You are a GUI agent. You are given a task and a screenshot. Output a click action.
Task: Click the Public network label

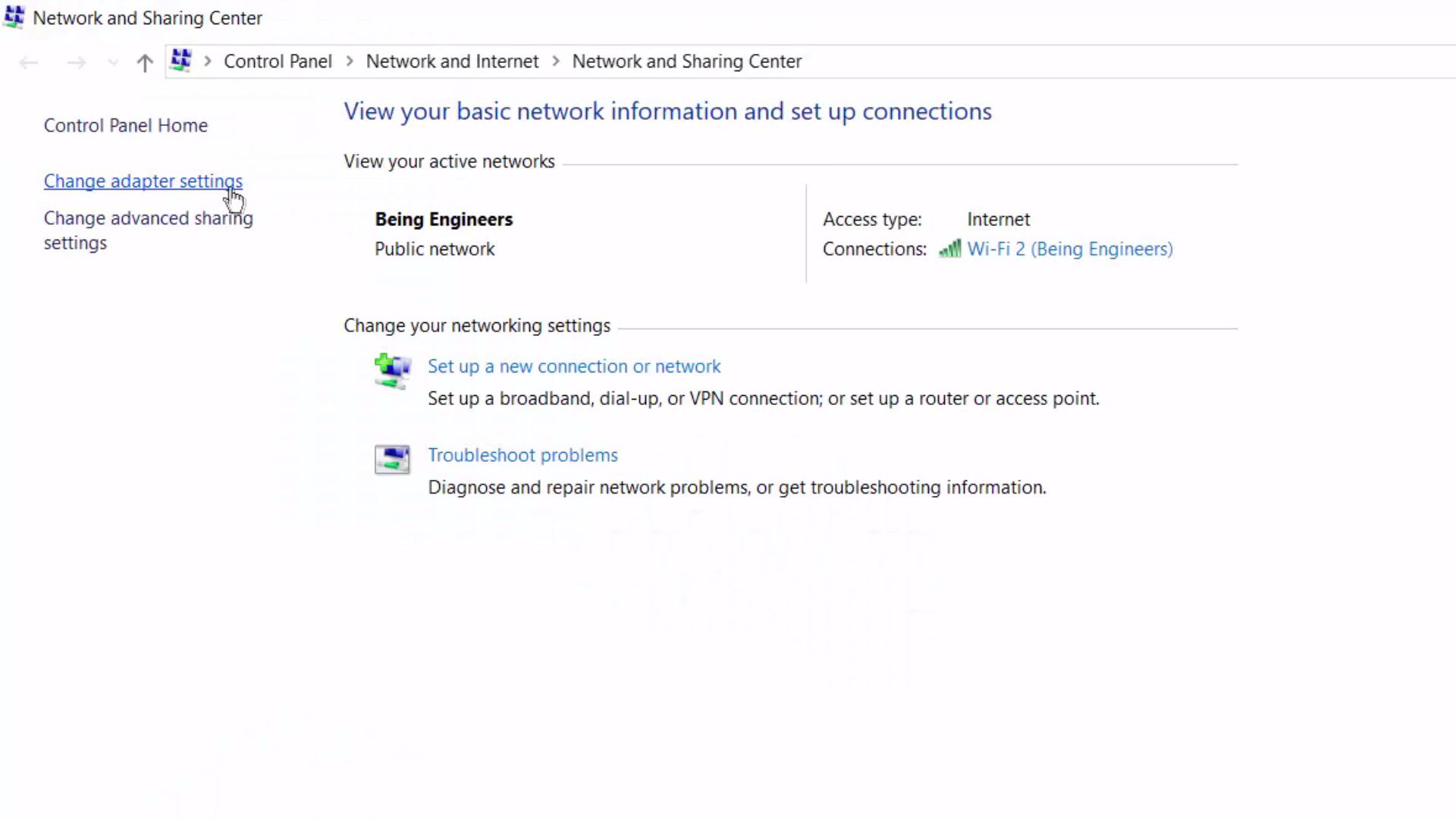click(x=435, y=249)
